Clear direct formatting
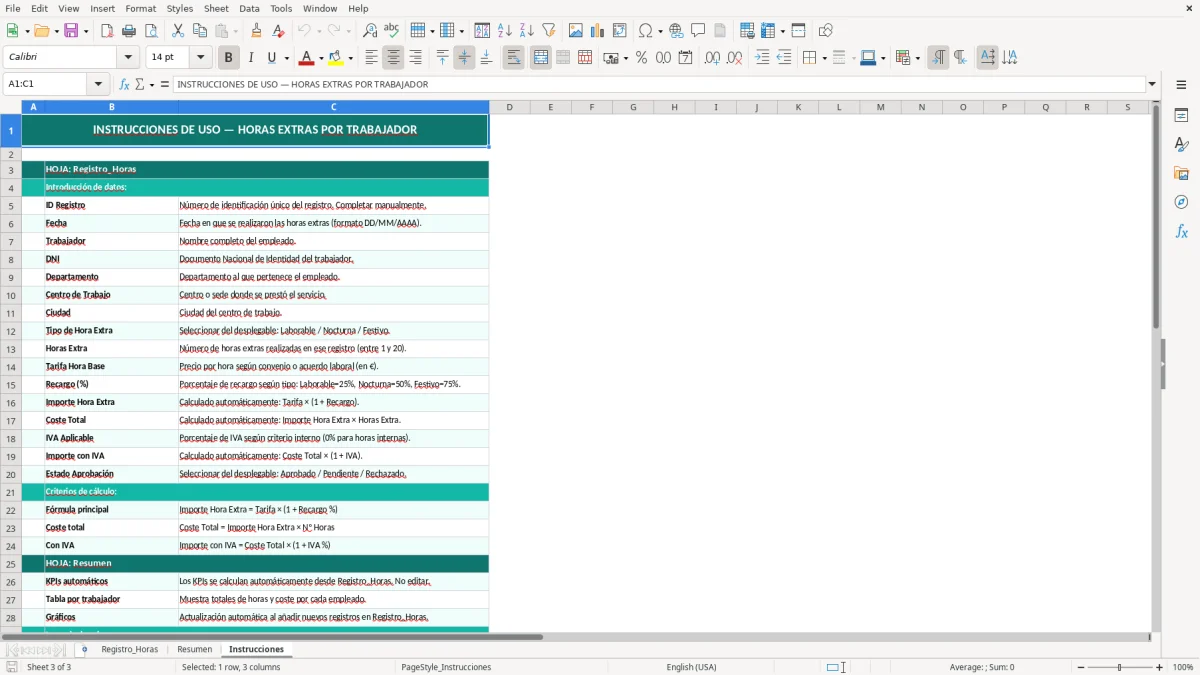The width and height of the screenshot is (1200, 675). (x=278, y=31)
